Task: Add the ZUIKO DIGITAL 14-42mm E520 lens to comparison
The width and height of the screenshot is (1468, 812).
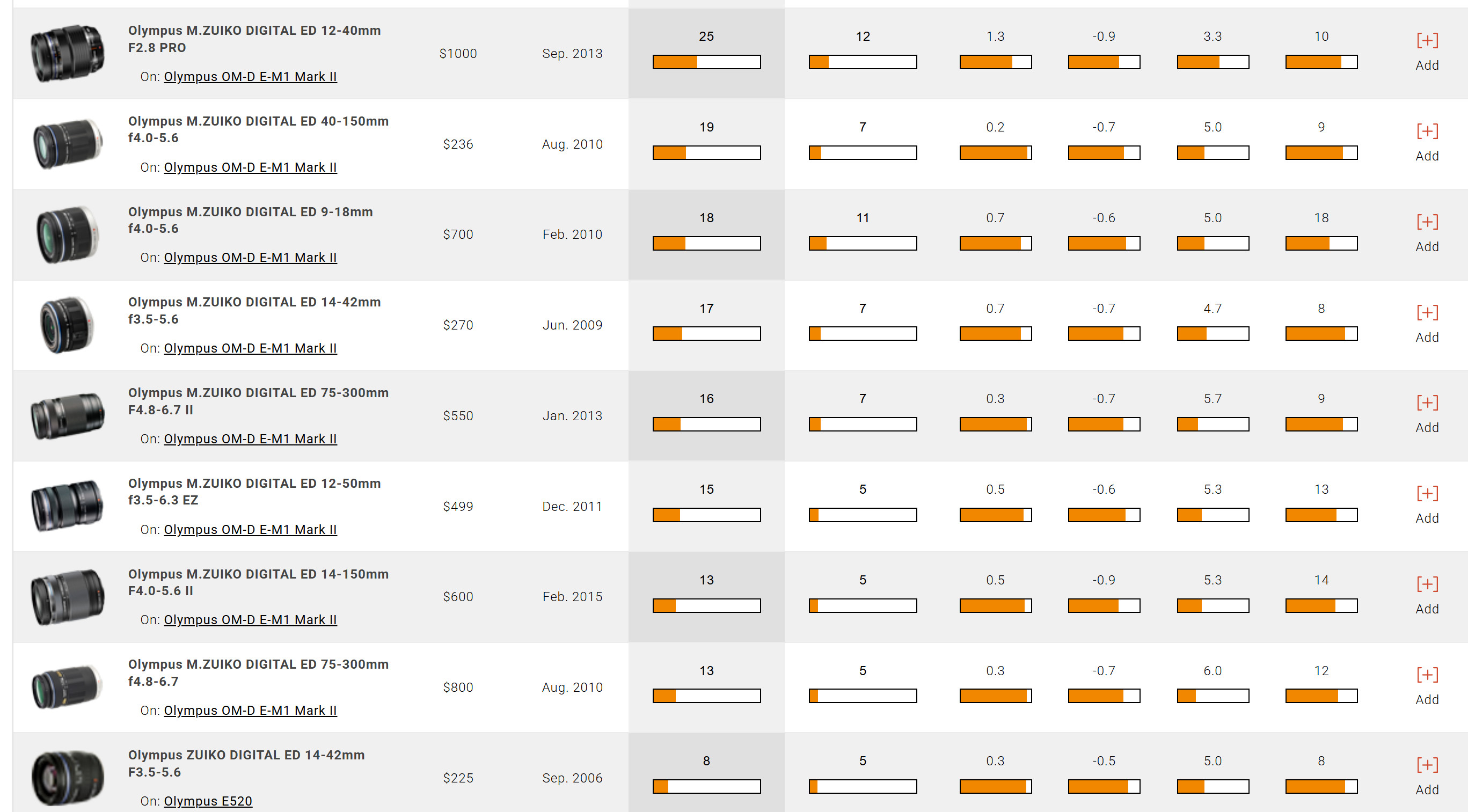Action: pos(1427,776)
